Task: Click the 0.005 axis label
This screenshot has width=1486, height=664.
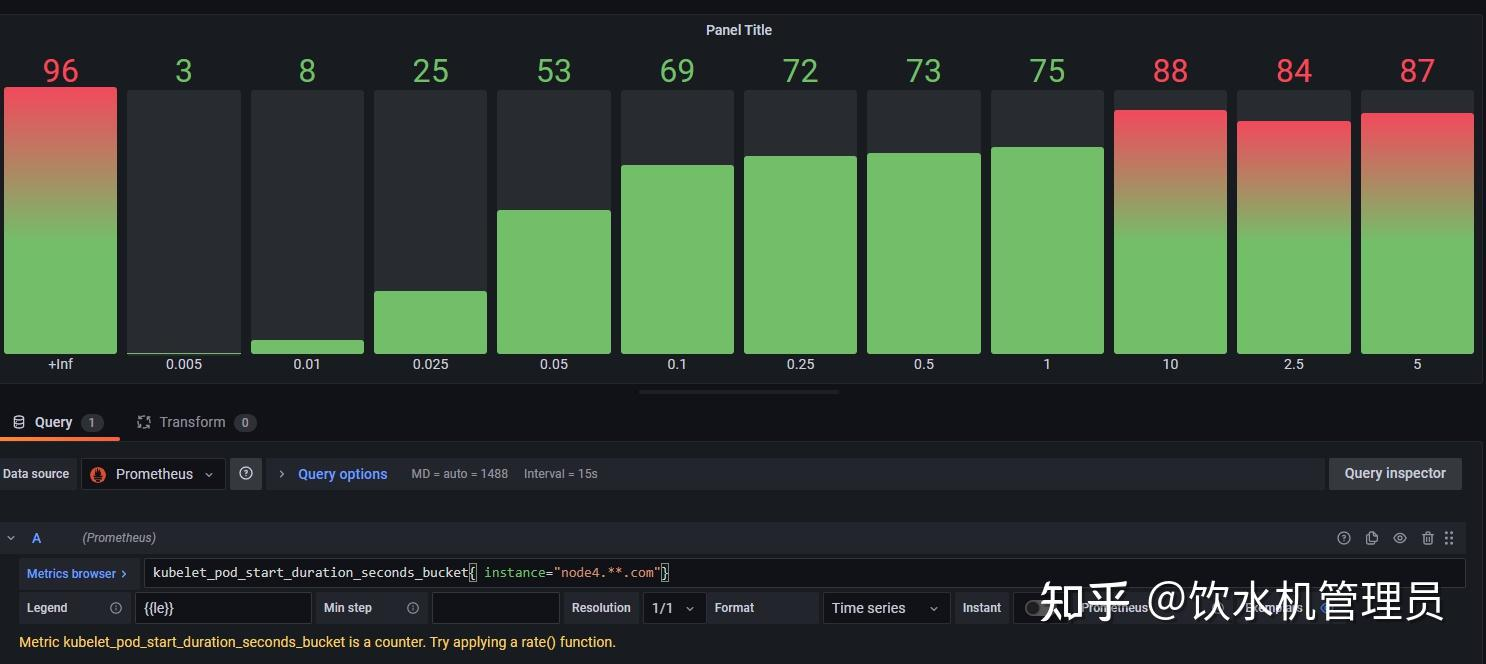Action: click(x=184, y=364)
